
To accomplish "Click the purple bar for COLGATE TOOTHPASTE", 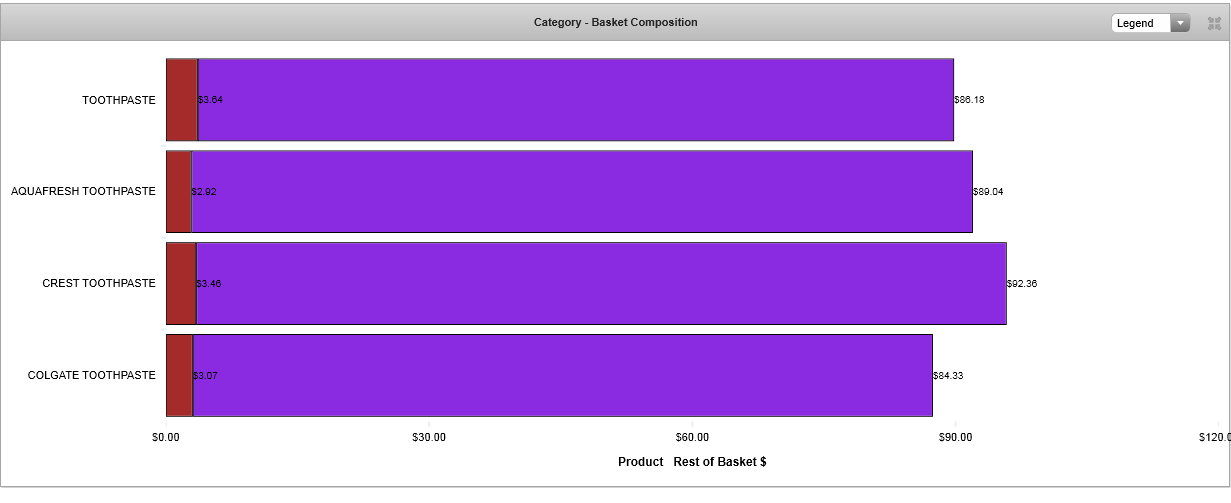I will (562, 375).
